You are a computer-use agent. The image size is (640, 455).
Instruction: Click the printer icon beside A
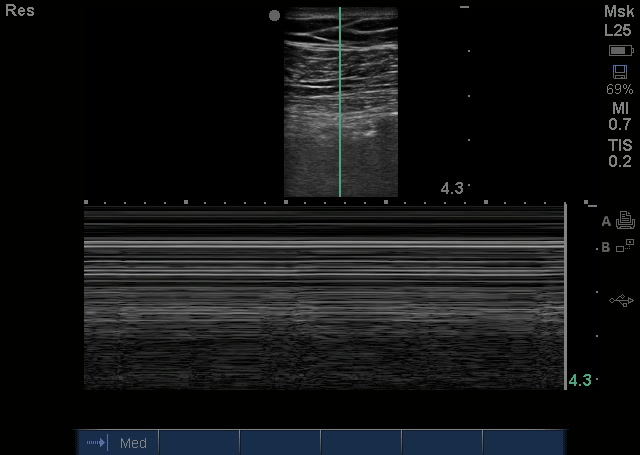[626, 220]
